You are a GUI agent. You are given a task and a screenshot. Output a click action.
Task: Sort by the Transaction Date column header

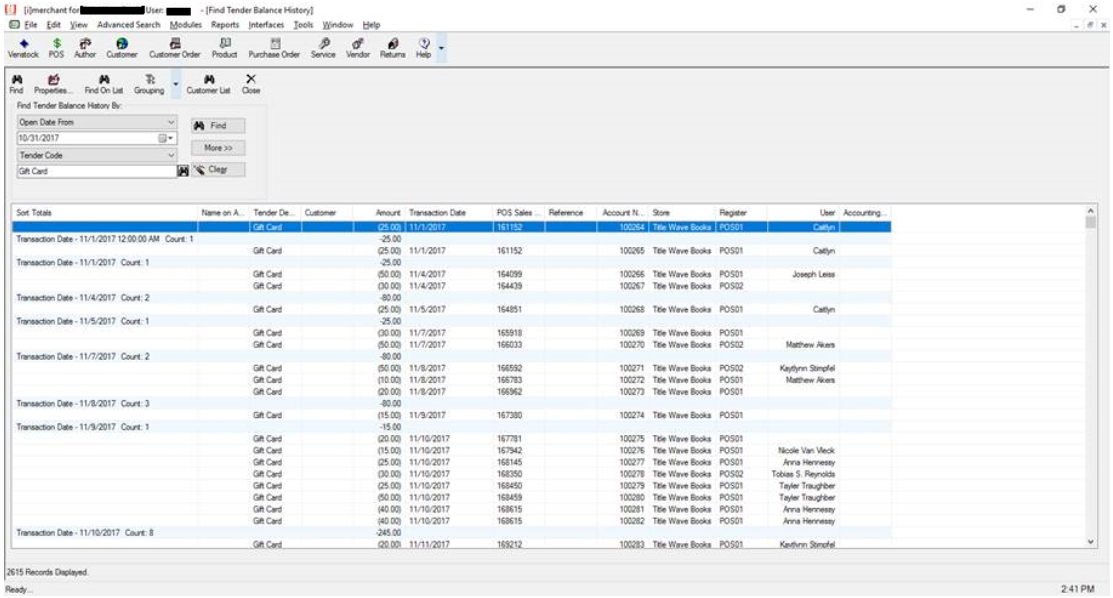(x=449, y=213)
